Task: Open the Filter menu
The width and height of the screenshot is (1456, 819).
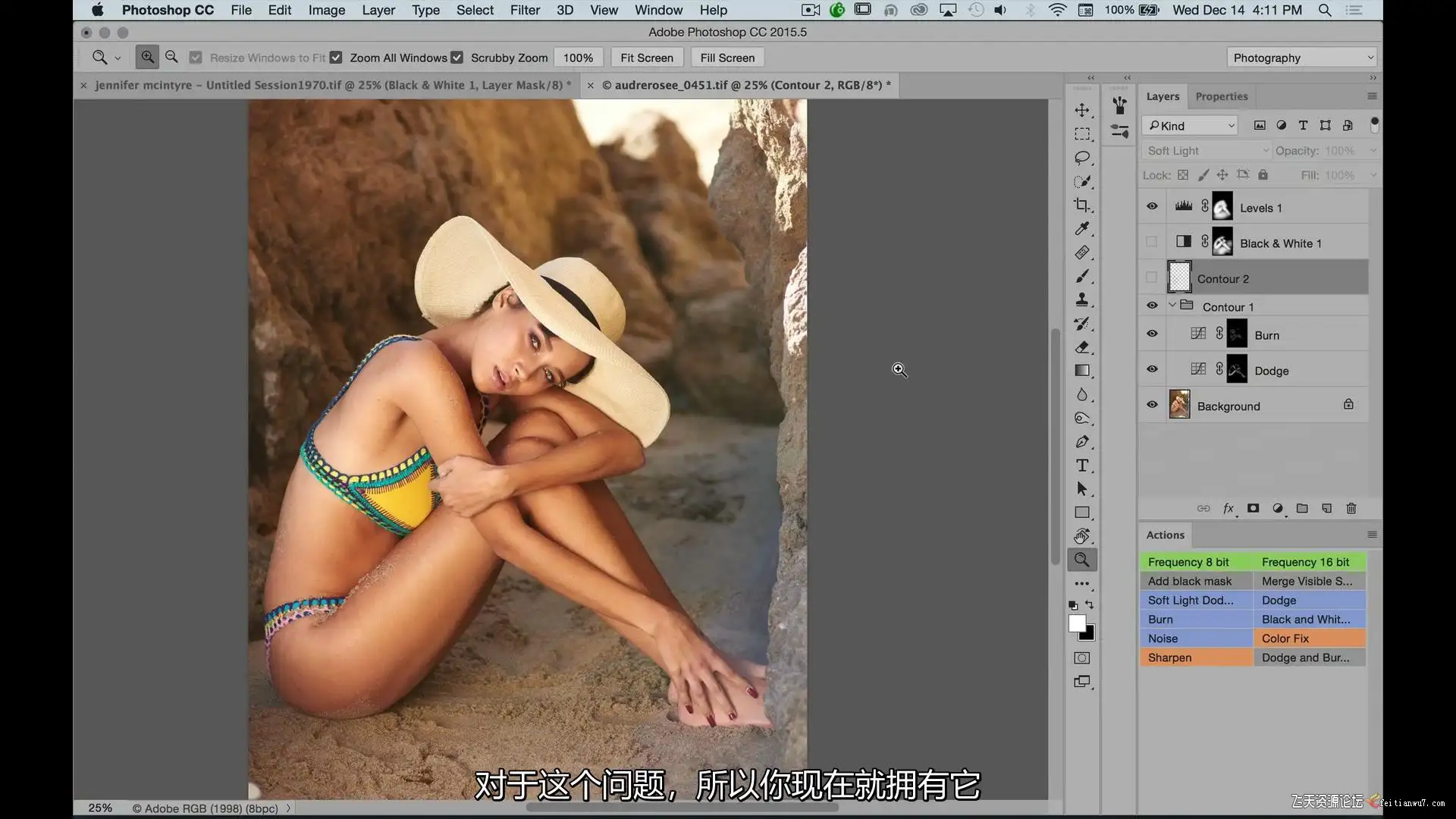Action: pos(525,10)
